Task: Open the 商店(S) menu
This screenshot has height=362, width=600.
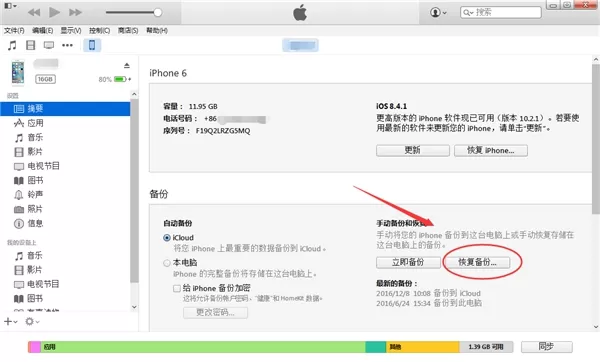Action: [x=128, y=31]
